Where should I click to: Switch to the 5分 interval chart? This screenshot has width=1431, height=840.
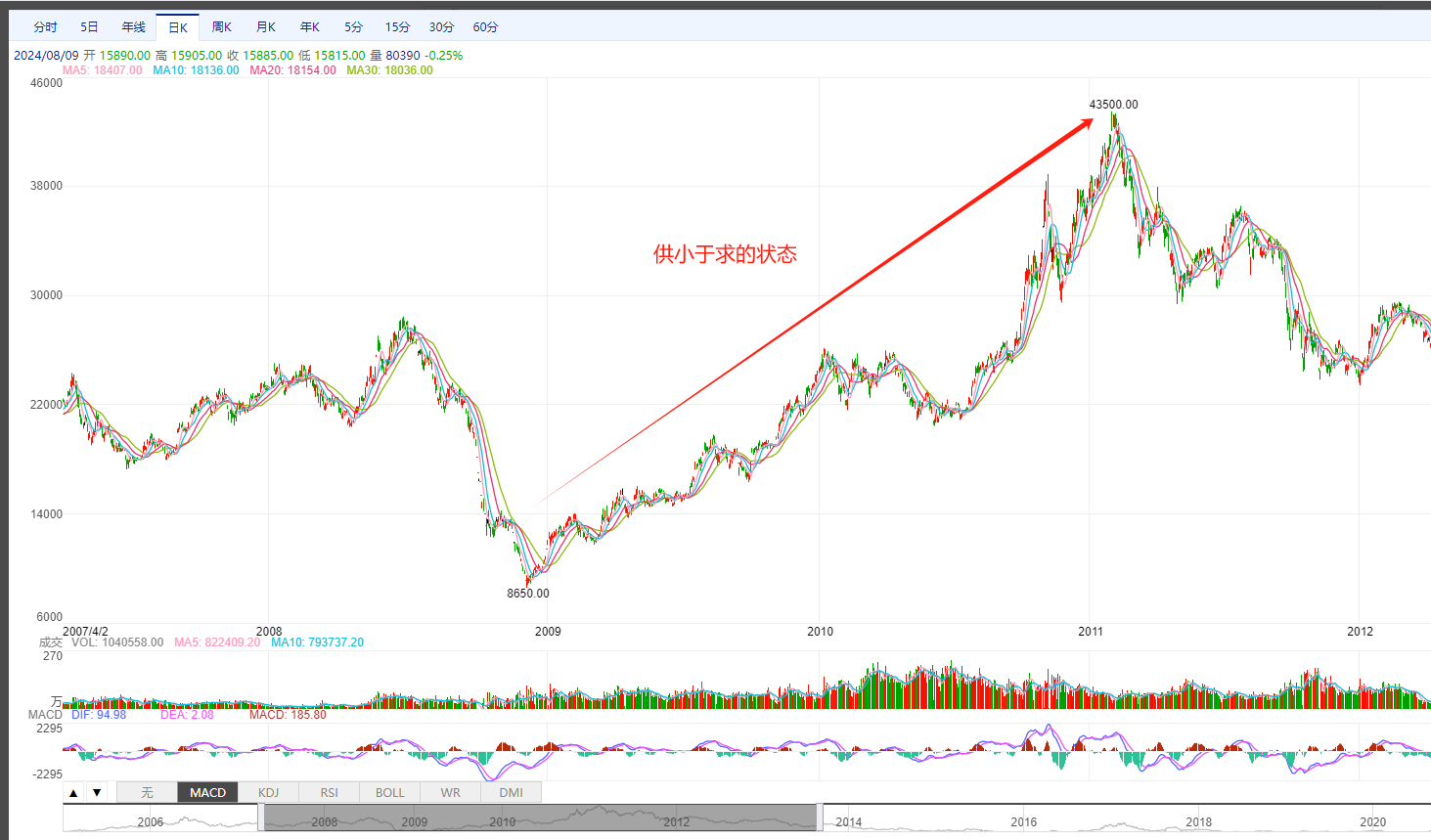pos(353,27)
